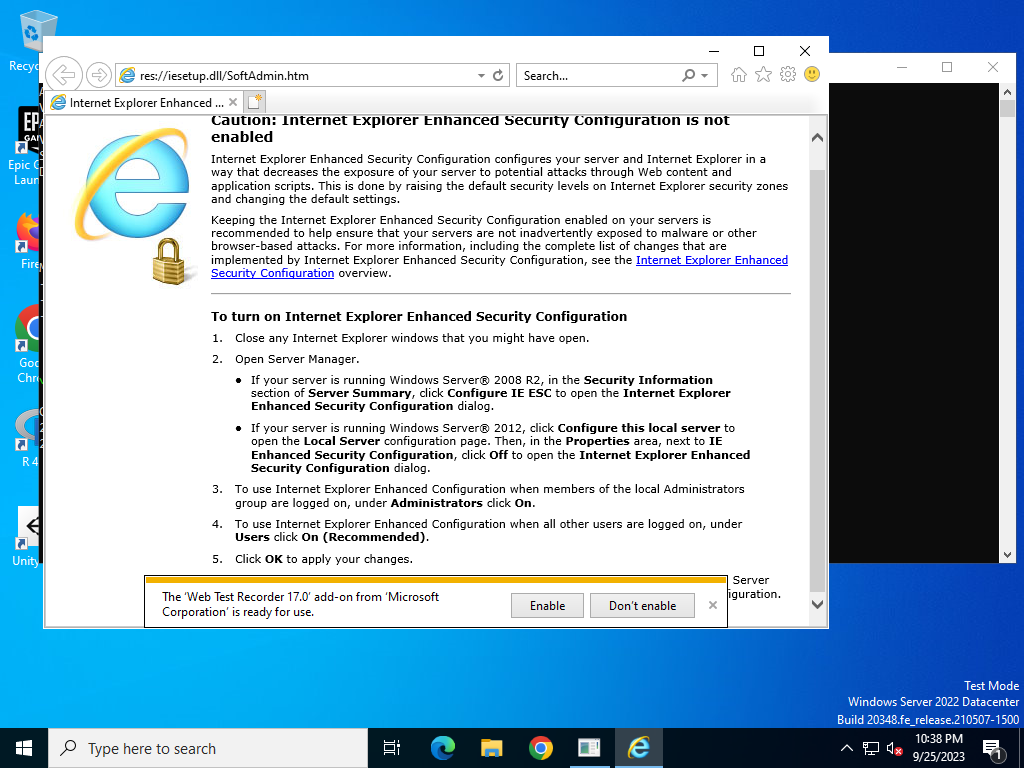Open the Unity desktop shortcut
This screenshot has height=768, width=1024.
[x=27, y=537]
